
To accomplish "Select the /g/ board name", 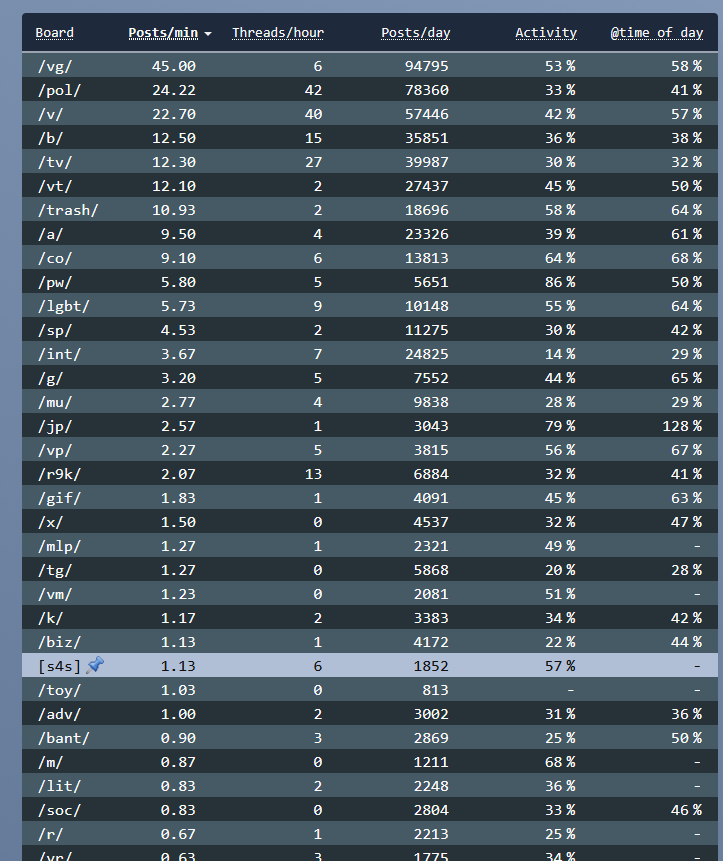I will (x=51, y=378).
